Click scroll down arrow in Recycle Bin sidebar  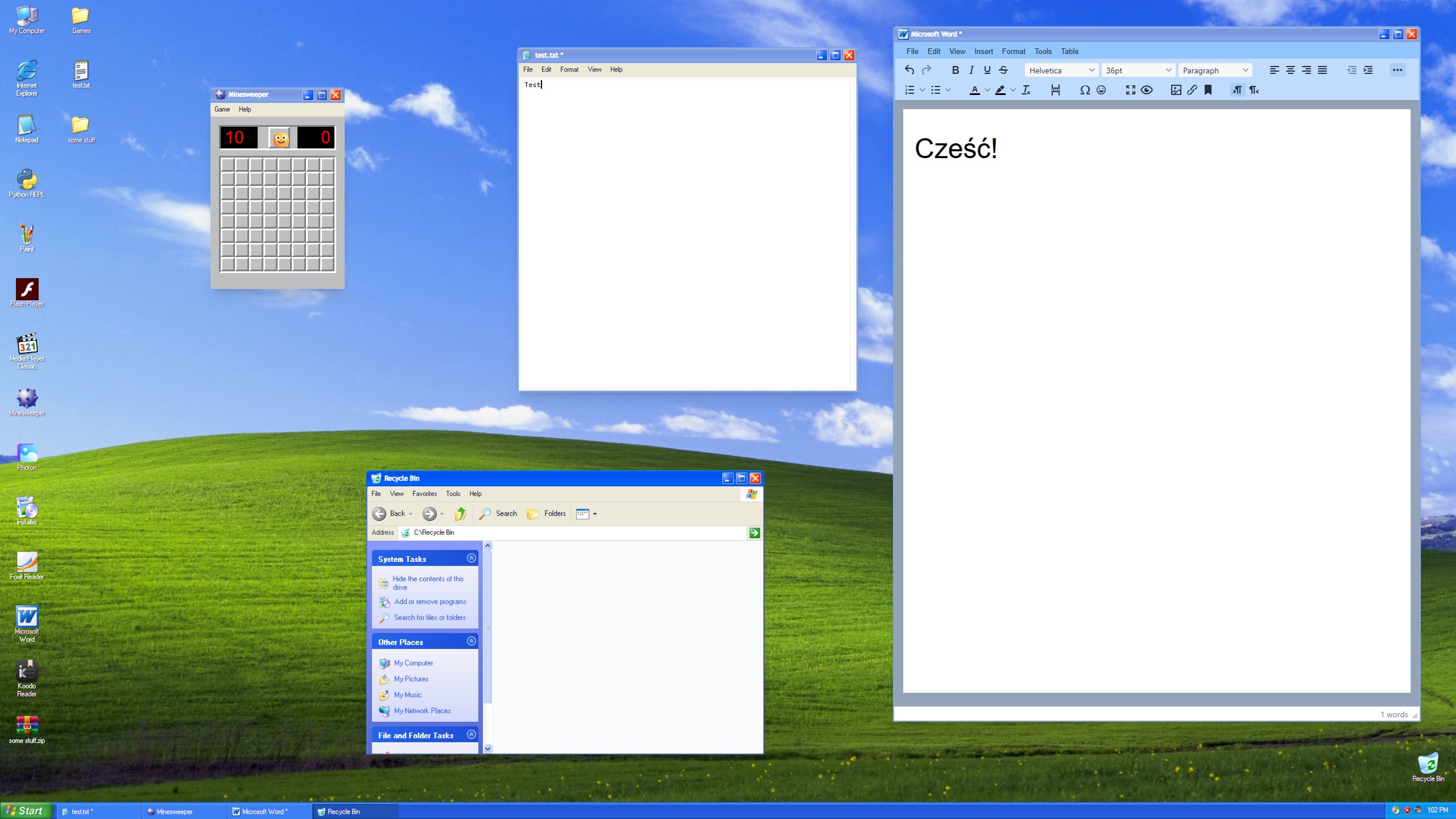[487, 748]
